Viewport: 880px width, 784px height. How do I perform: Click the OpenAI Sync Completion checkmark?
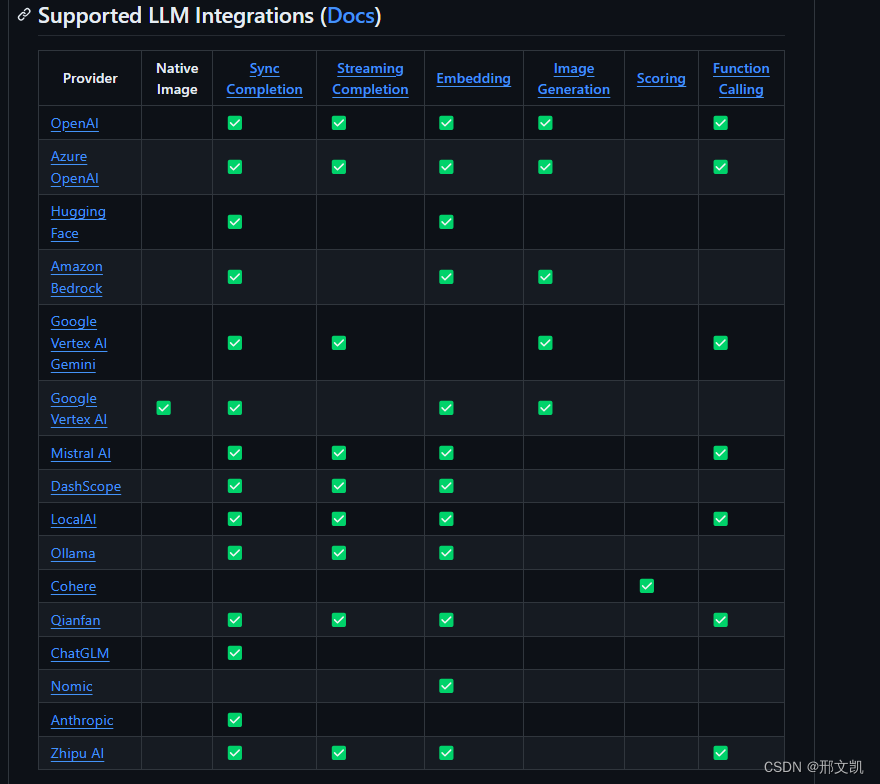[235, 123]
